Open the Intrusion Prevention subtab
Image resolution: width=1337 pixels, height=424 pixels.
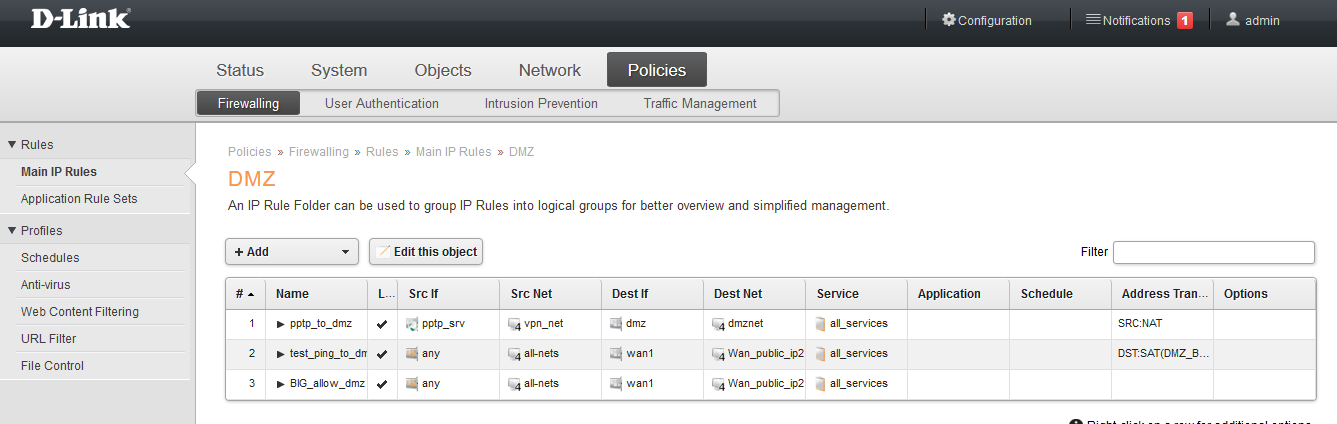click(x=541, y=103)
